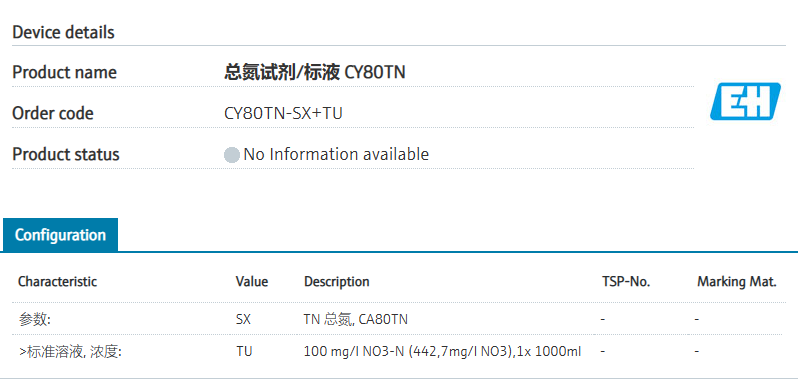The width and height of the screenshot is (798, 379).
Task: Click the Marking Mat. column header
Action: 736,282
